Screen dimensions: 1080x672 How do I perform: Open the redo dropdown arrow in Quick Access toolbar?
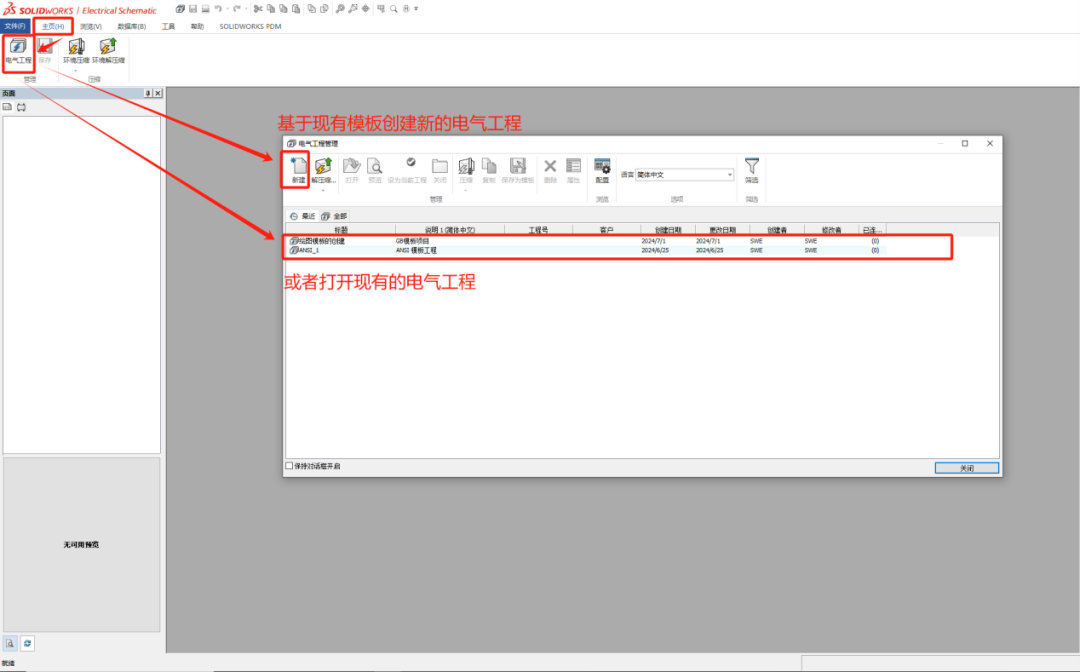coord(245,8)
